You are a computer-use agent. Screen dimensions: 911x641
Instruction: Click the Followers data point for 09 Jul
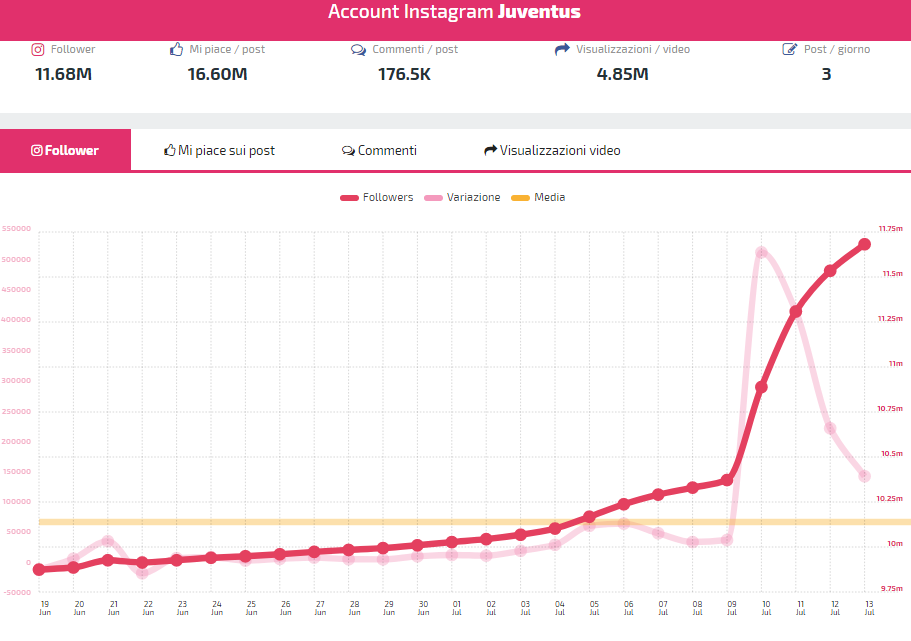[727, 481]
